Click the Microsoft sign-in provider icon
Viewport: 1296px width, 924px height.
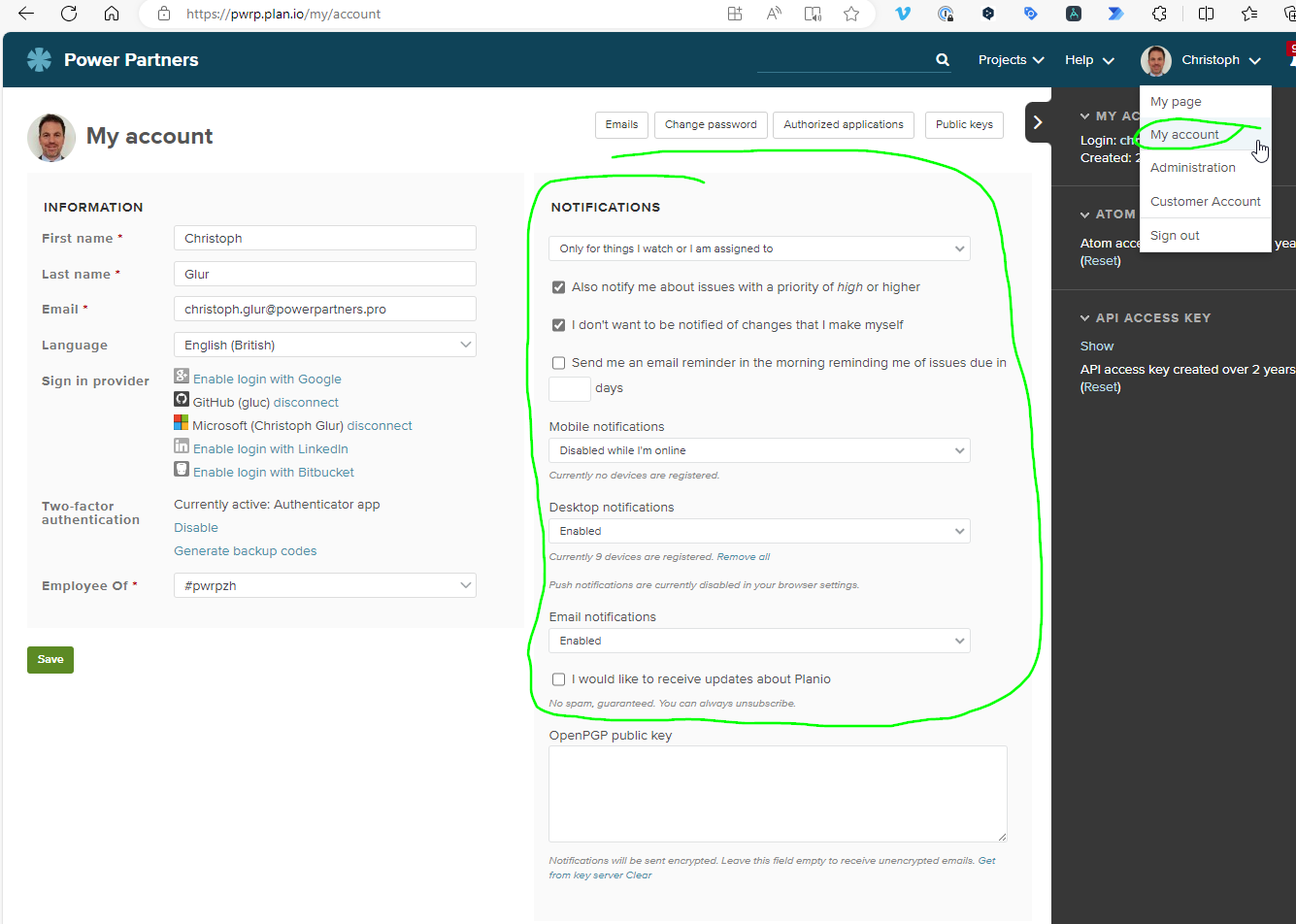(182, 422)
